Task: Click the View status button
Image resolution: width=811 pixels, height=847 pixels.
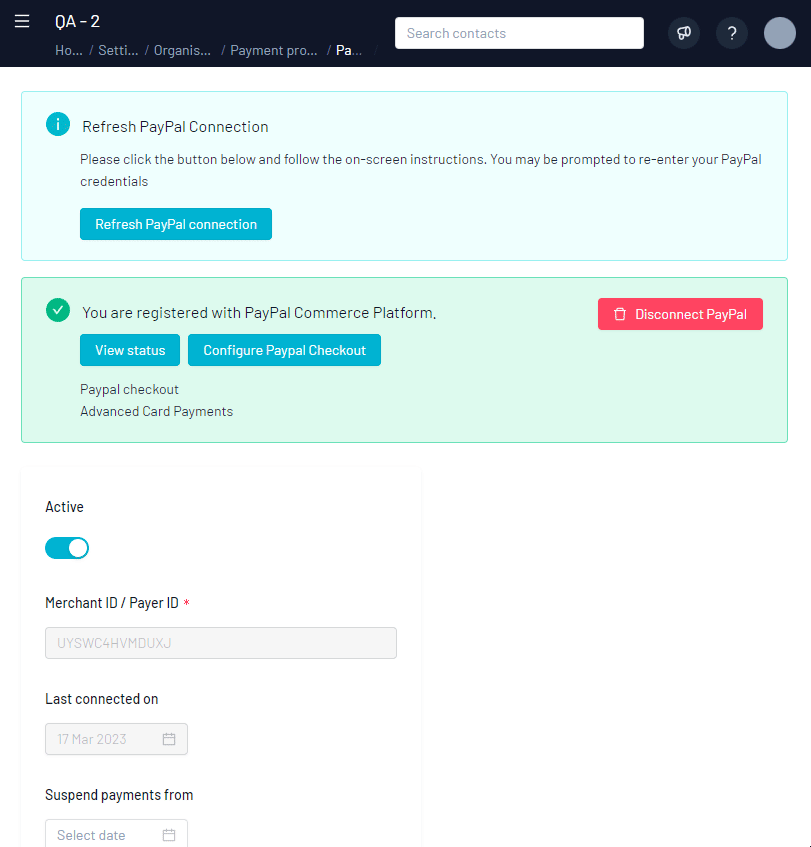Action: pos(130,350)
